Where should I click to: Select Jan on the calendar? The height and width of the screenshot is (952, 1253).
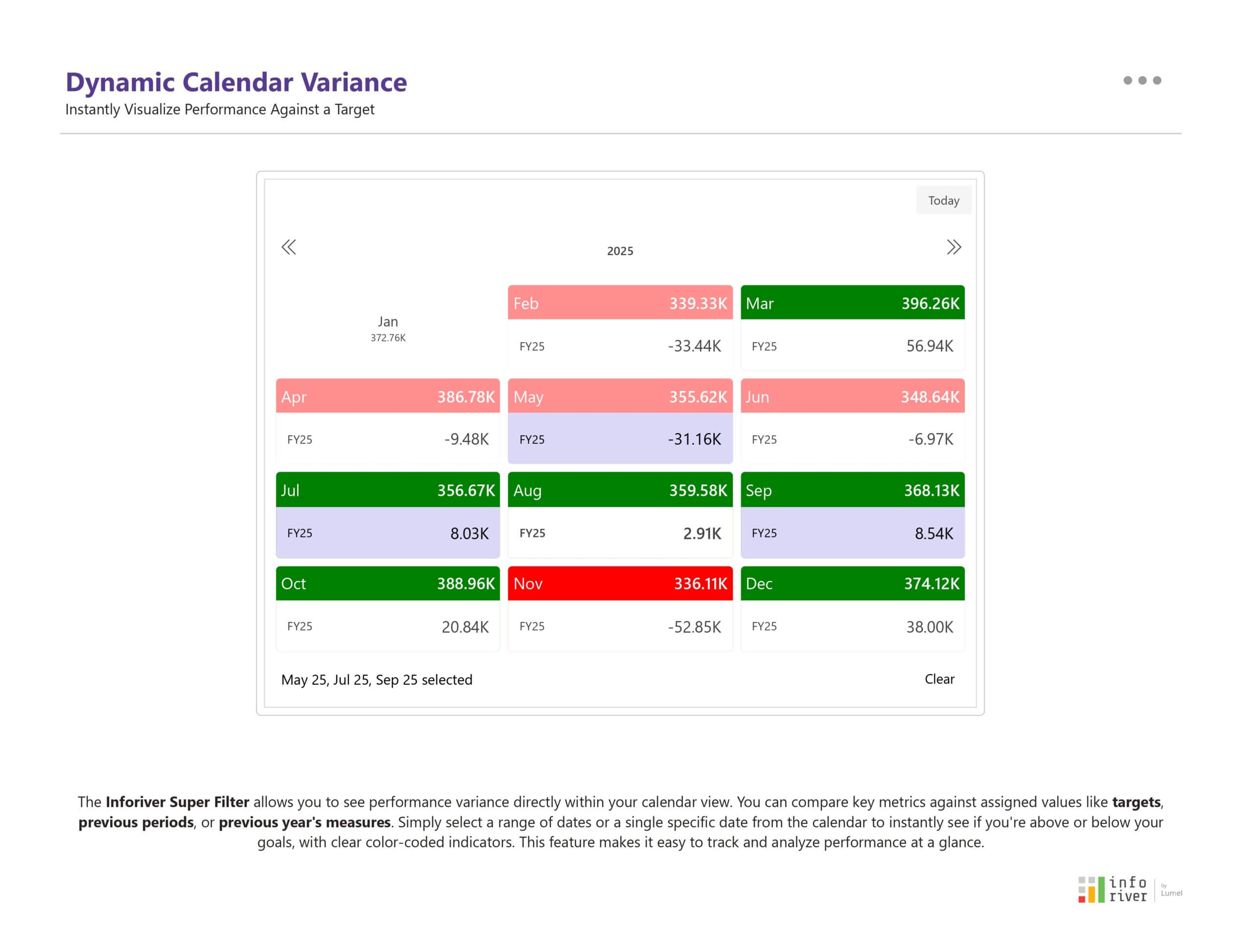388,328
